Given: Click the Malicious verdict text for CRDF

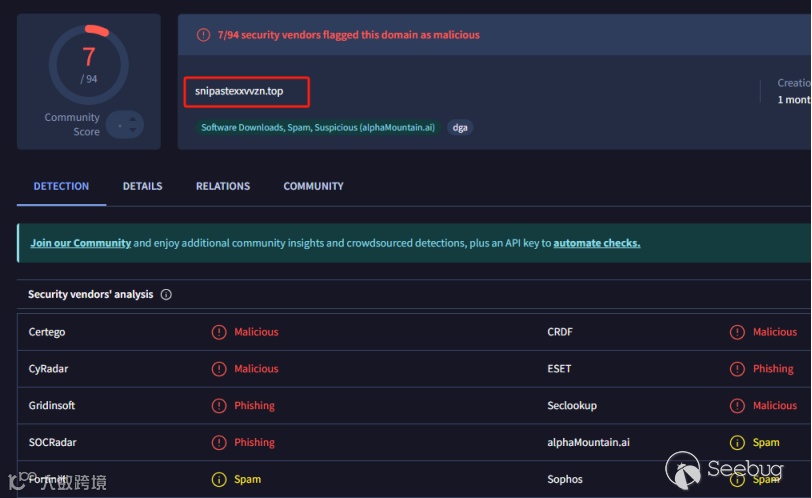Looking at the screenshot, I should point(775,332).
